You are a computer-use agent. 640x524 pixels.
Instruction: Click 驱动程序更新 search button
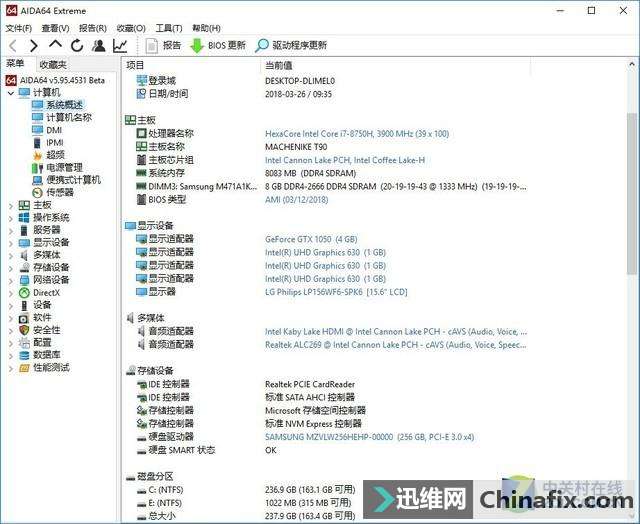[x=291, y=45]
